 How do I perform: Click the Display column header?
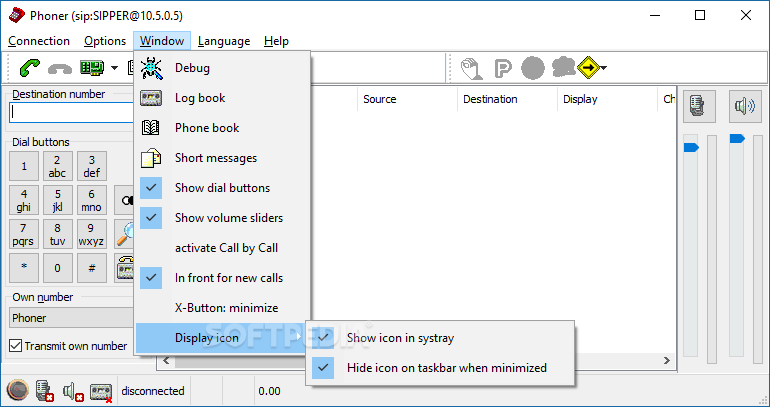point(607,99)
